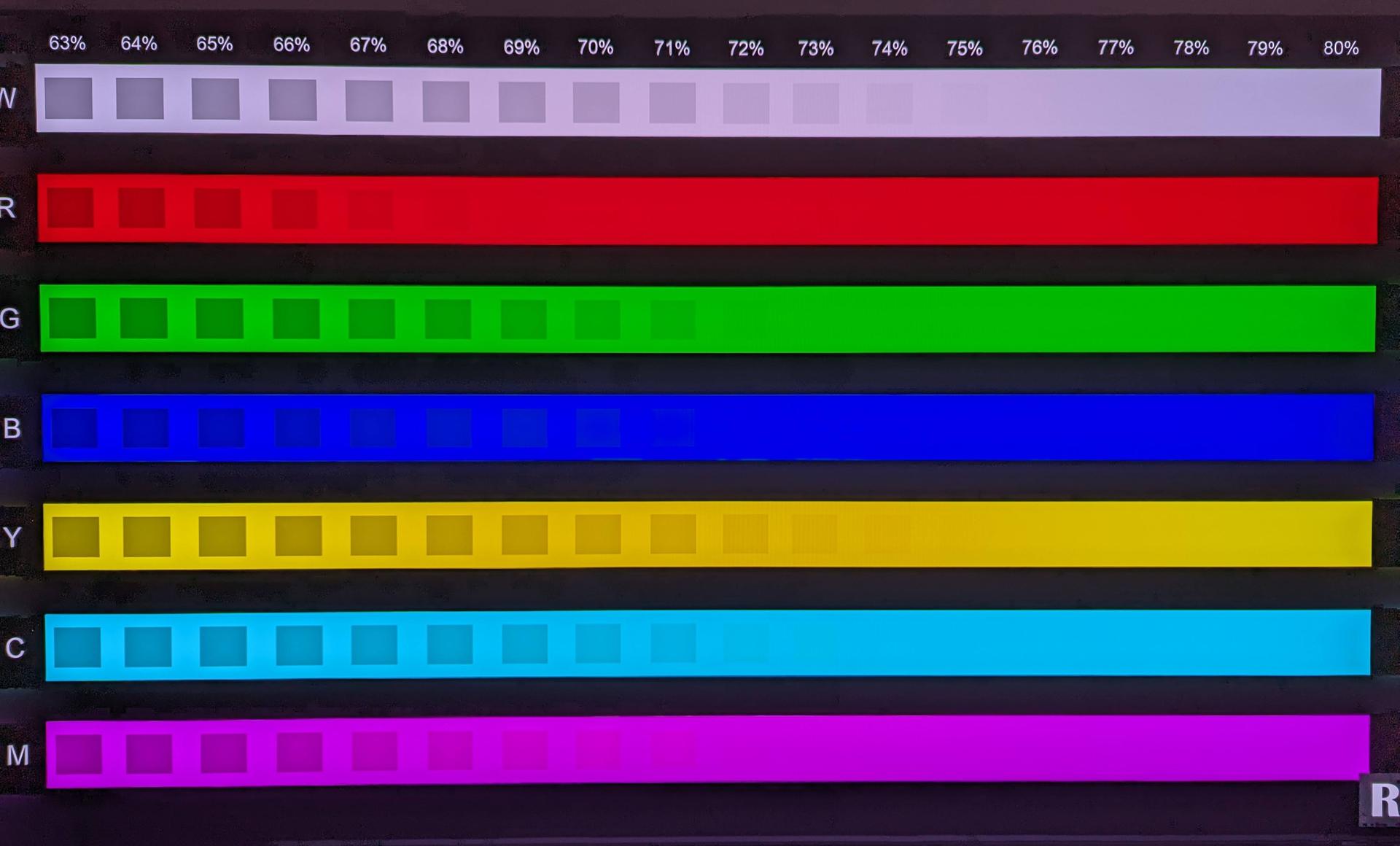Image resolution: width=1400 pixels, height=846 pixels.
Task: Click the 64% square in red bar
Action: [x=141, y=208]
